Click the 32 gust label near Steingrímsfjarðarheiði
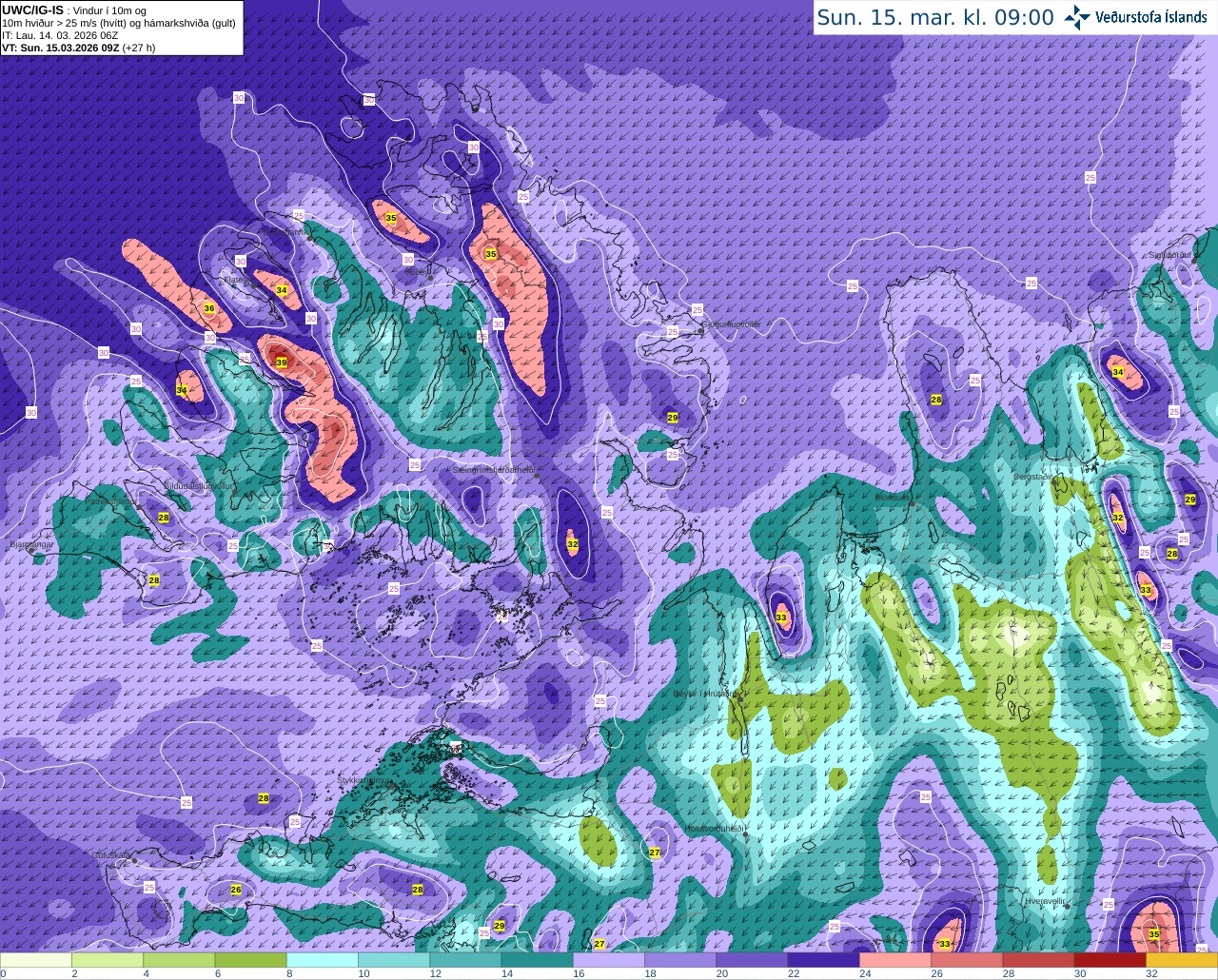The height and width of the screenshot is (980, 1218). (572, 544)
